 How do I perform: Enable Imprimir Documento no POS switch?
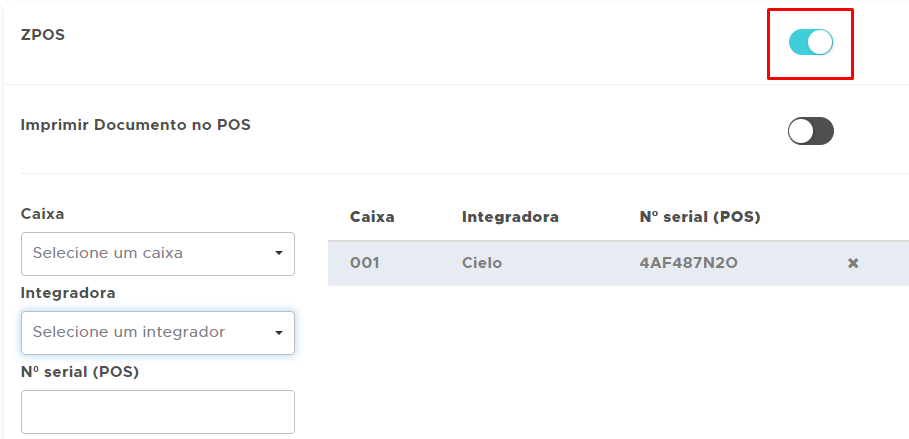(810, 131)
